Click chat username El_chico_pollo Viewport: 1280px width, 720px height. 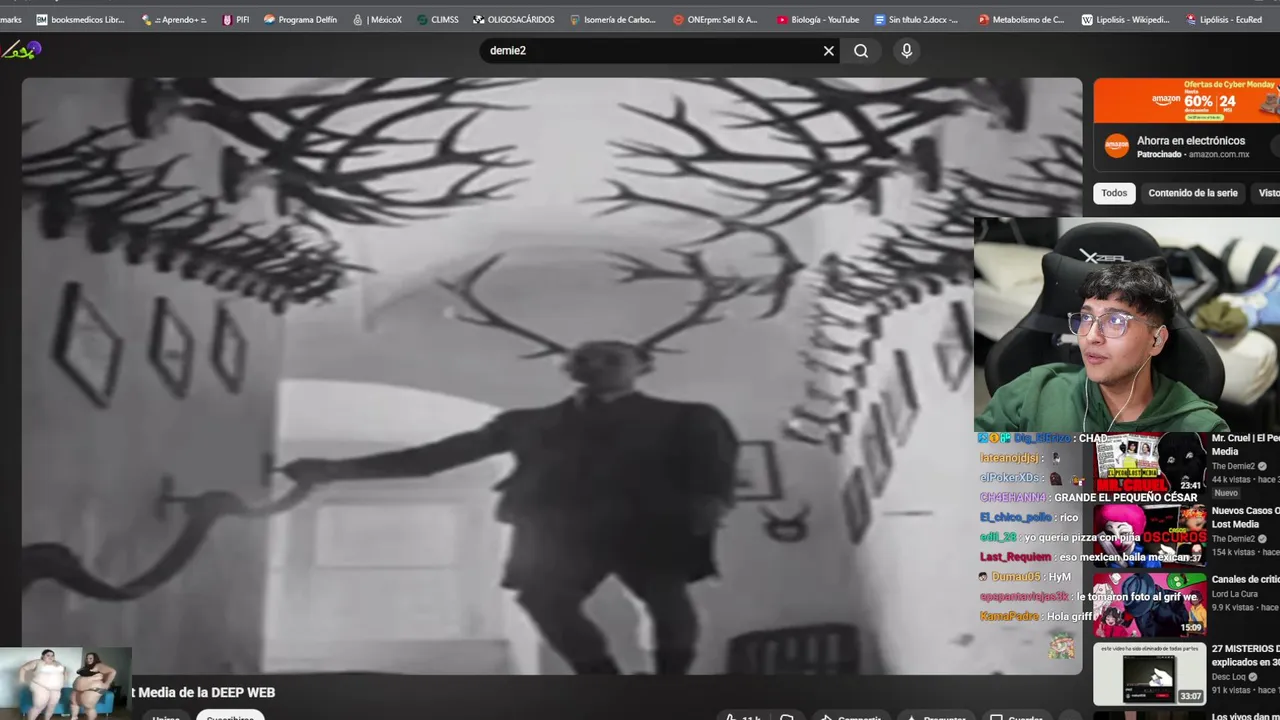click(1015, 517)
